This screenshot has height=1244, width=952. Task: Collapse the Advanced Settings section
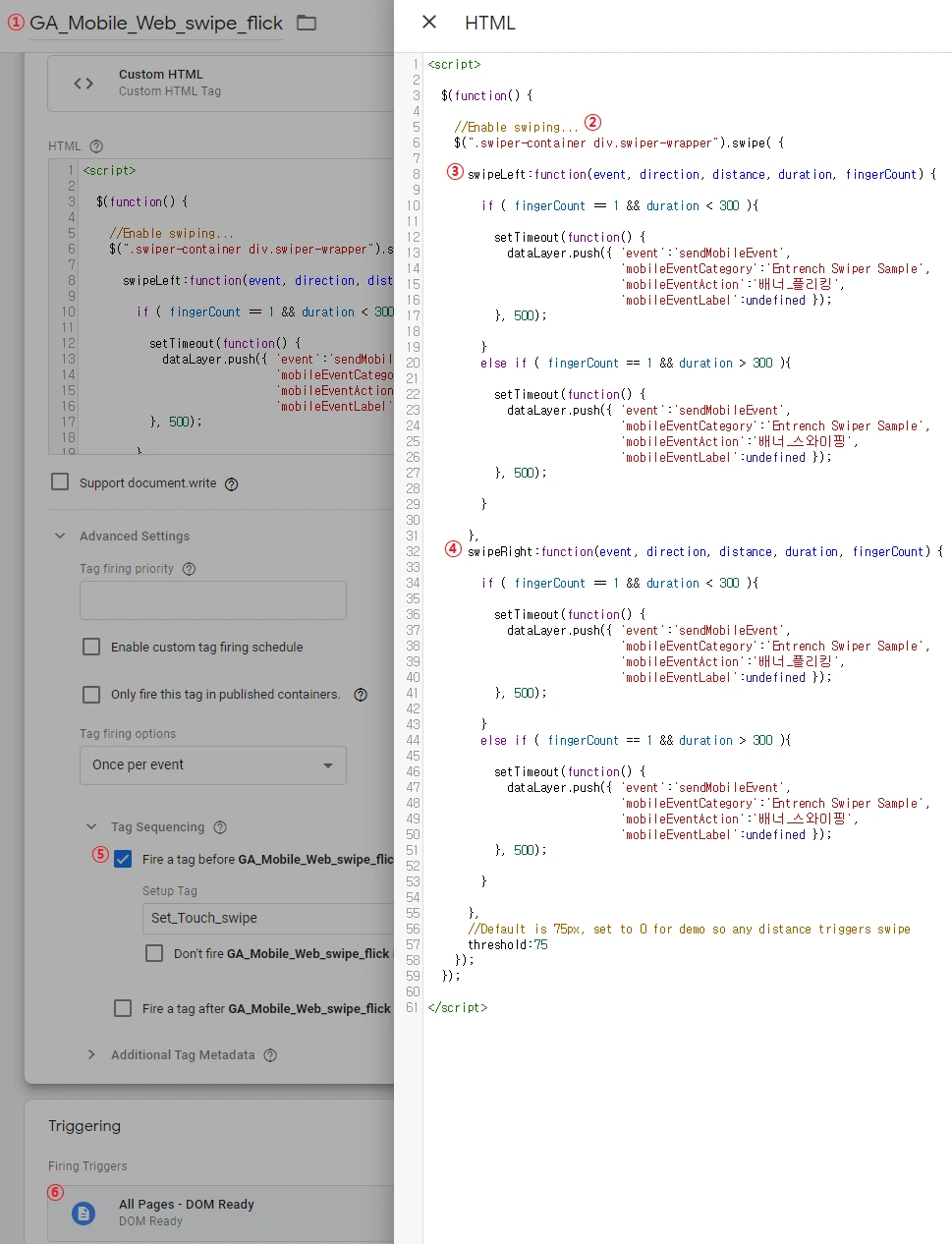[60, 537]
